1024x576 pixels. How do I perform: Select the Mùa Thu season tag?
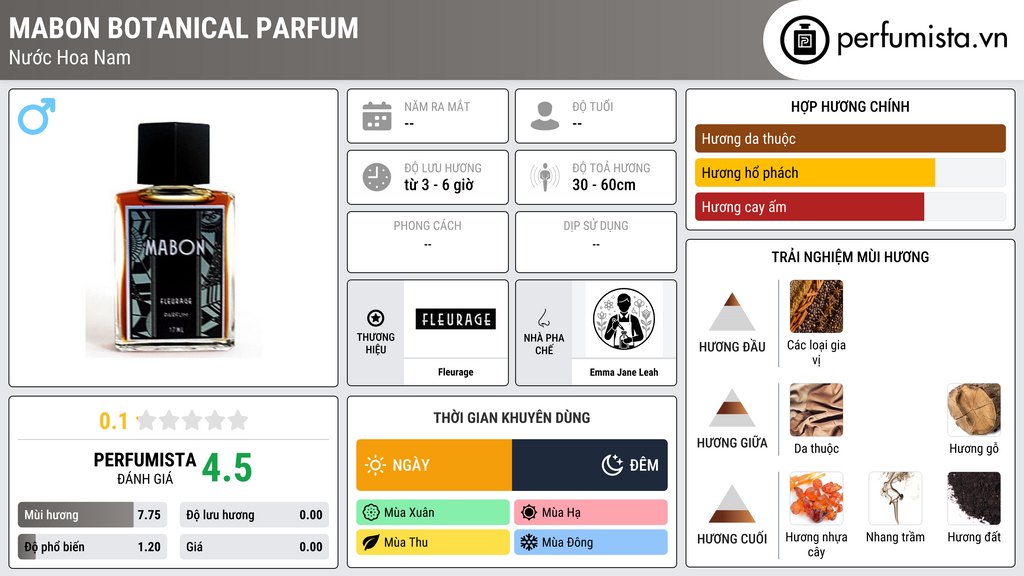coord(433,542)
